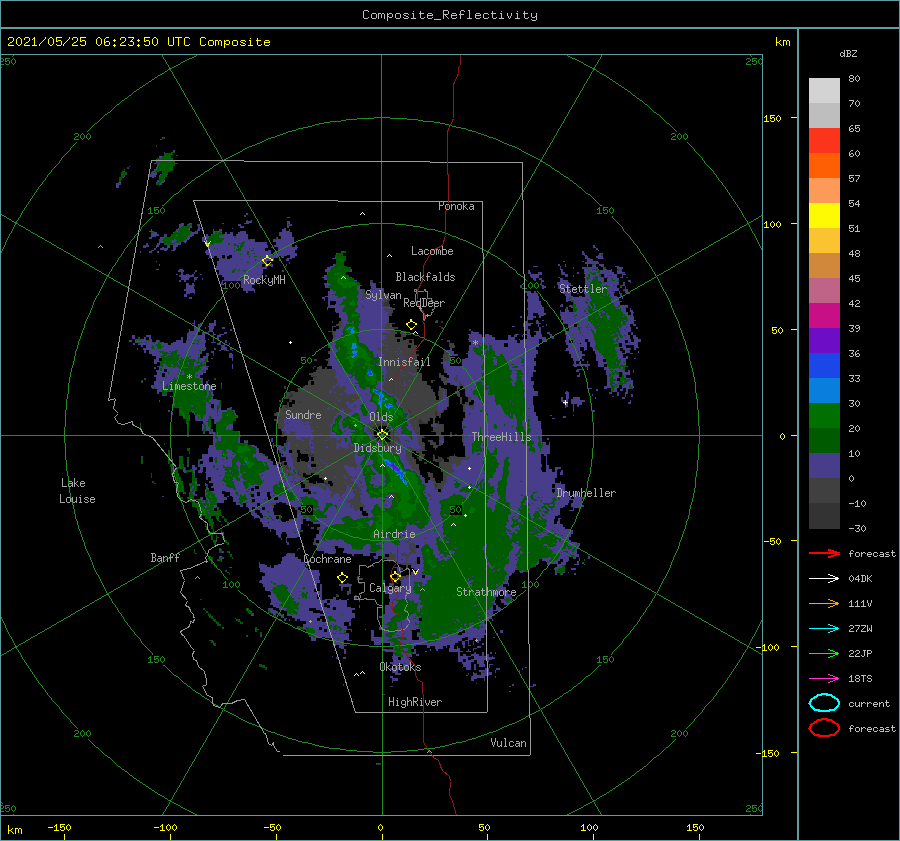900x841 pixels.
Task: Click the red forecast ellipse icon
Action: click(x=824, y=728)
